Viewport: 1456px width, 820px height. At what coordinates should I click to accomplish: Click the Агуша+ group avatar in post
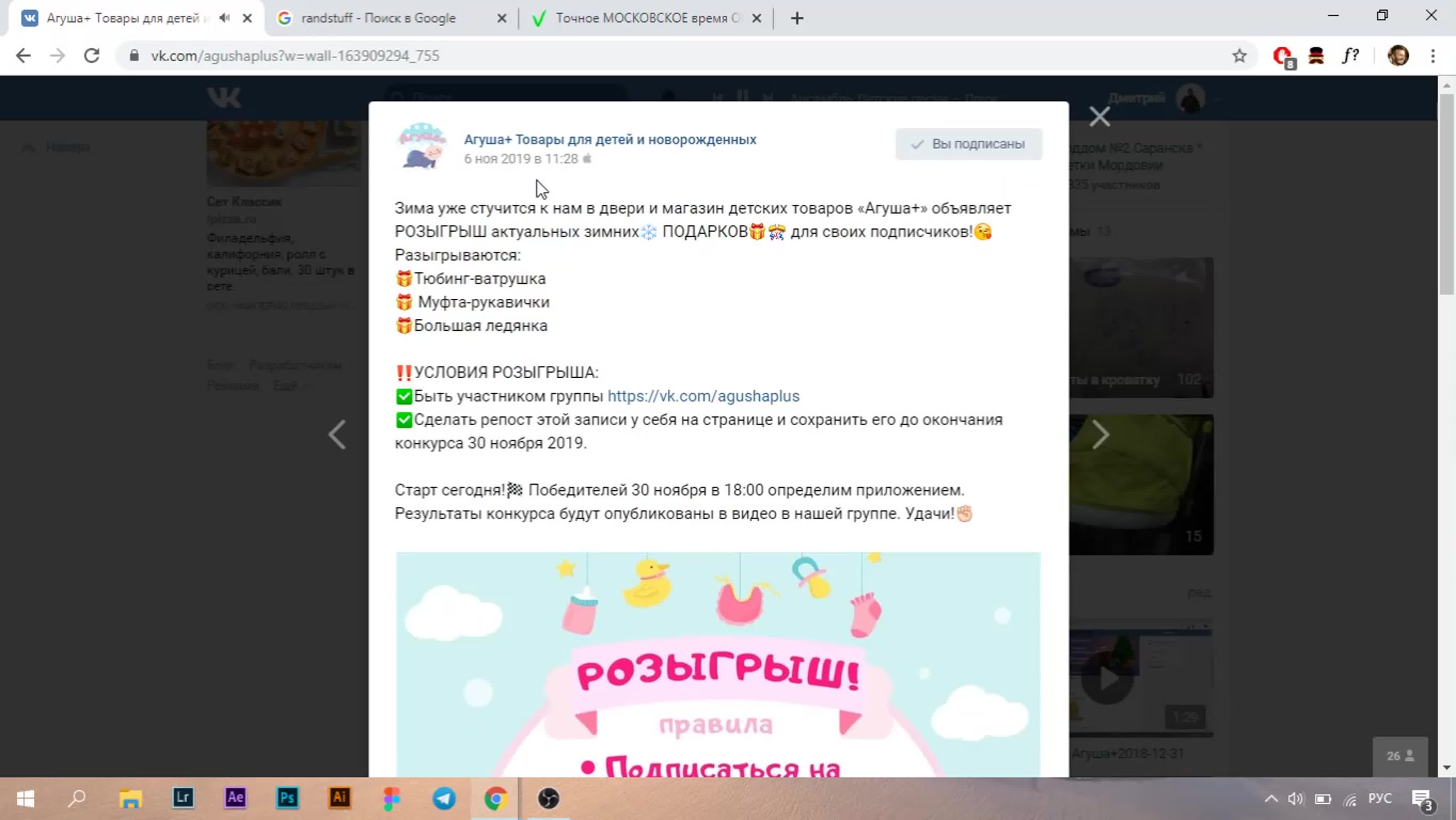[x=422, y=145]
